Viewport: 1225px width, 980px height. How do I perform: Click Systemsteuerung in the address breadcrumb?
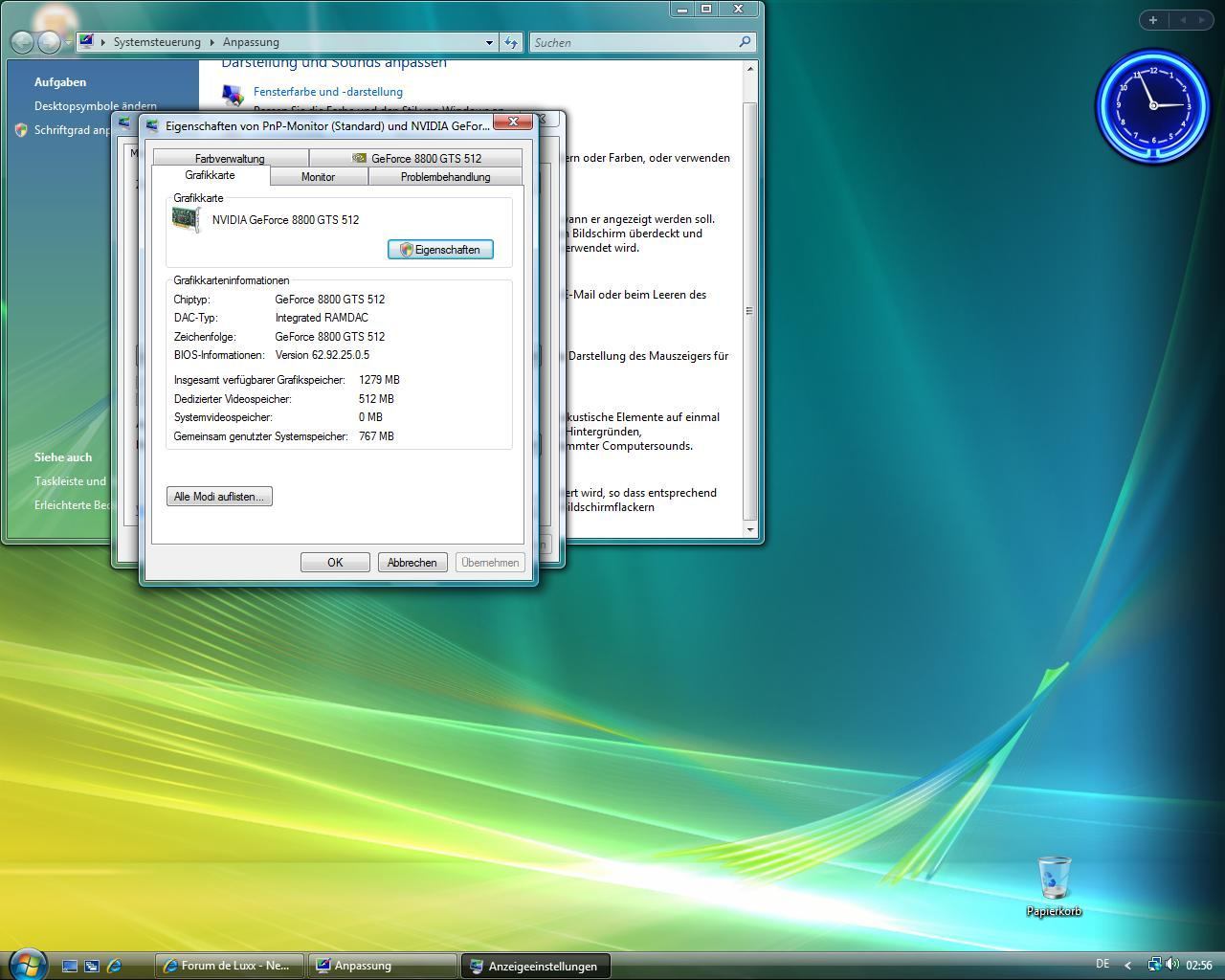[157, 42]
